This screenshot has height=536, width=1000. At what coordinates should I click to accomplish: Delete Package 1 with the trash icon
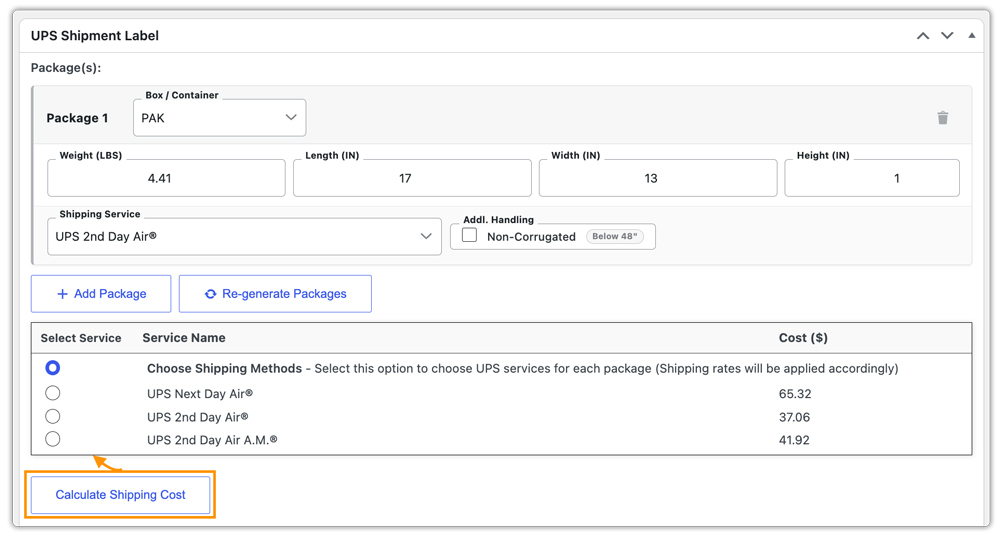[943, 118]
